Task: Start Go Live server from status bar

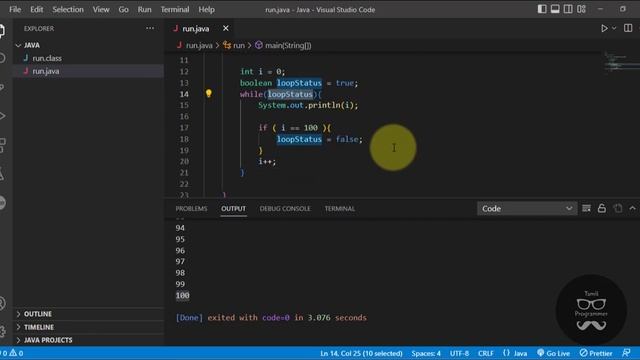Action: (553, 353)
